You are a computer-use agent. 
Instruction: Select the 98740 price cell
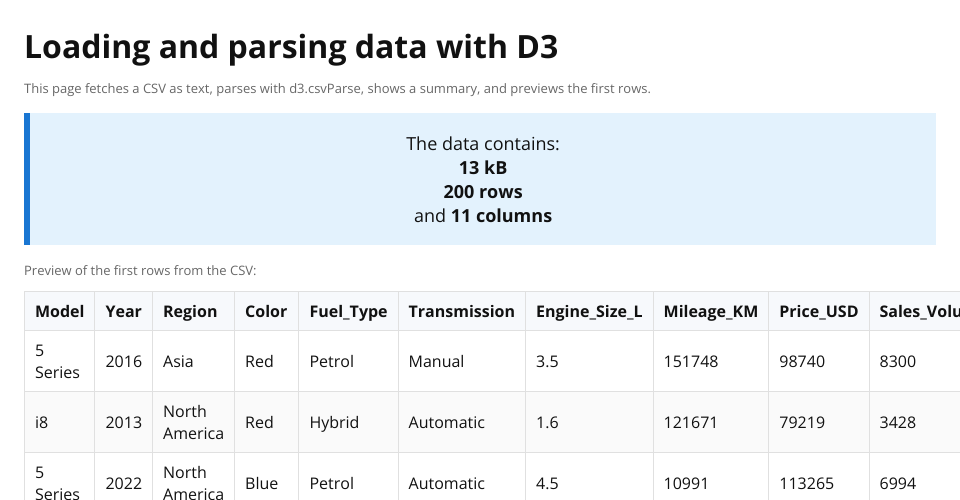point(802,361)
